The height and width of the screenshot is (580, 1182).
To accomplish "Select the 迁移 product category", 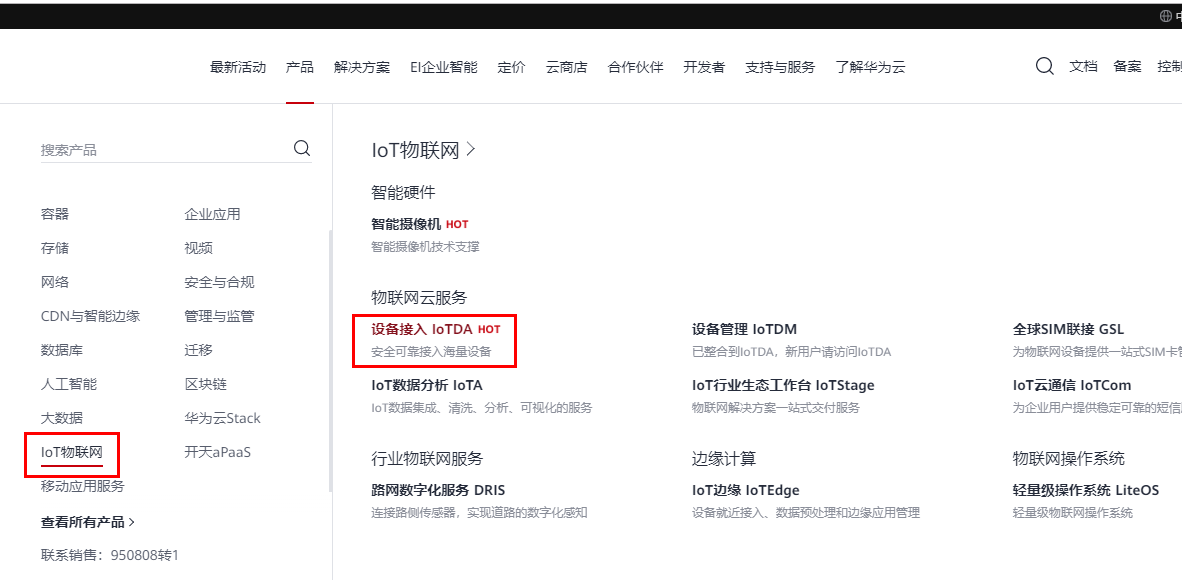I will point(198,350).
